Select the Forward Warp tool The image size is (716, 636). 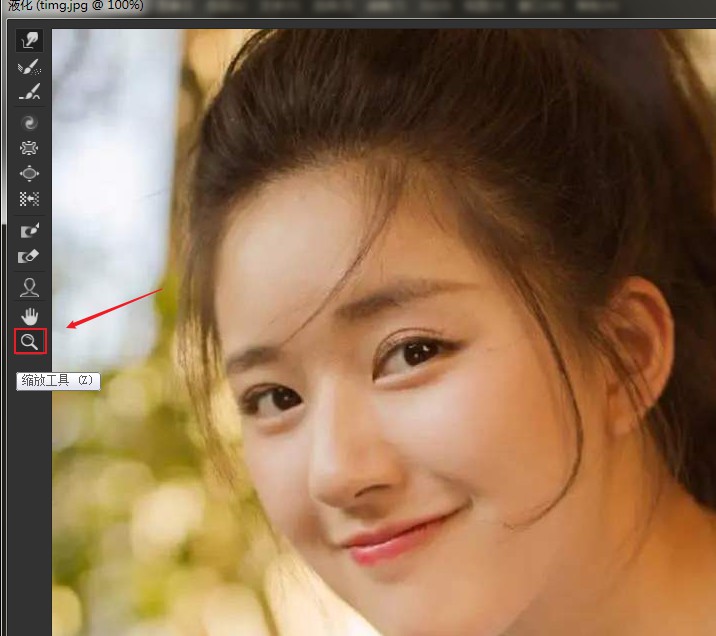30,40
